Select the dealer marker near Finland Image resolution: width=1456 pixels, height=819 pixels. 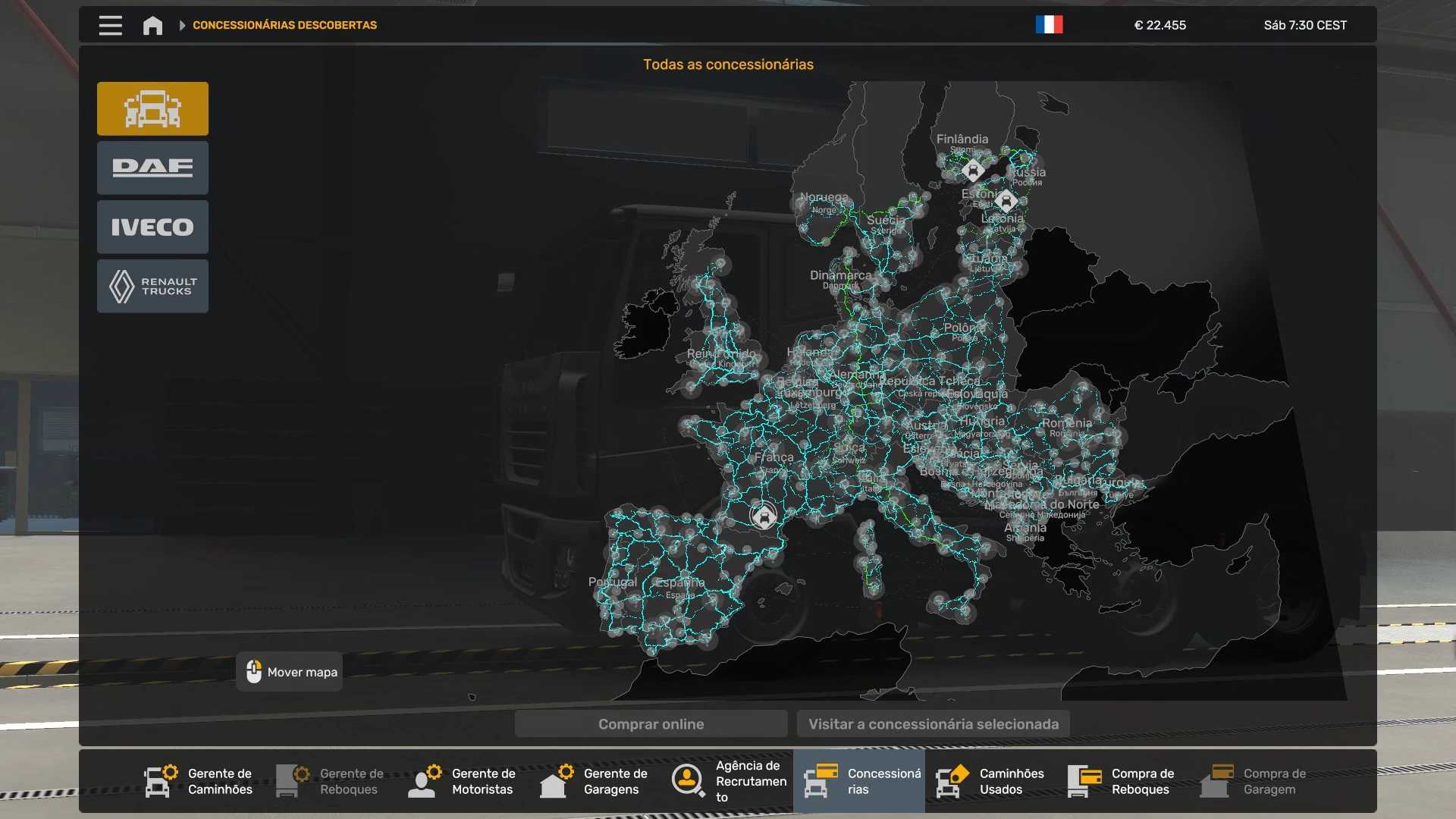click(x=973, y=171)
